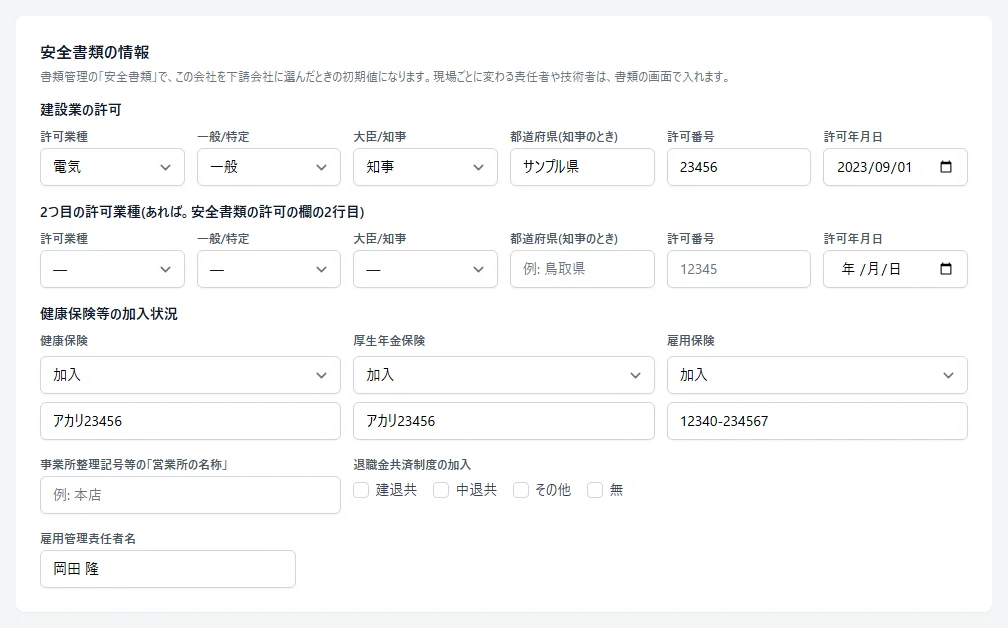Screen dimensions: 1008x628
Task: Expand second-row 許可業種 dropdown showing —
Action: pos(112,269)
